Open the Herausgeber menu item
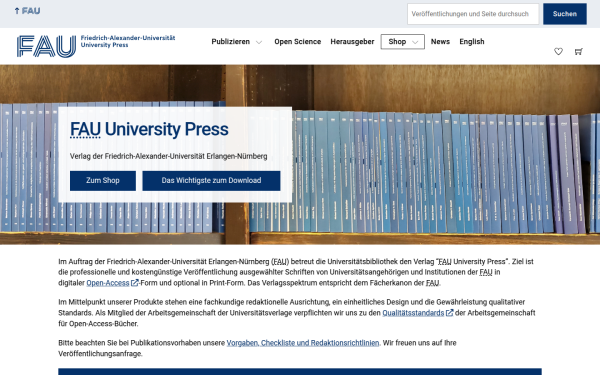 point(352,41)
